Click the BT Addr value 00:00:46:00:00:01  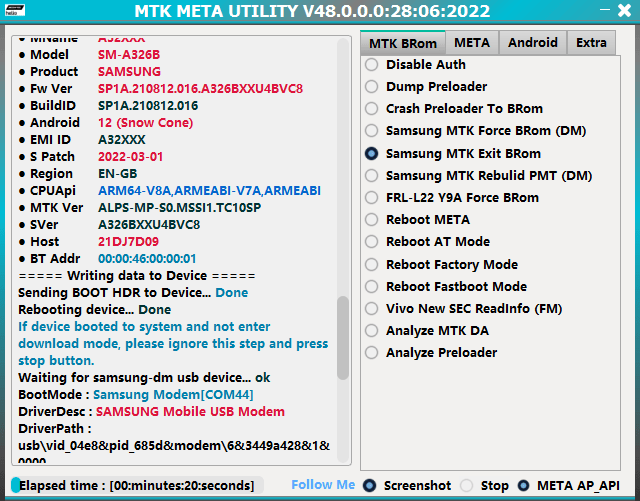point(147,259)
